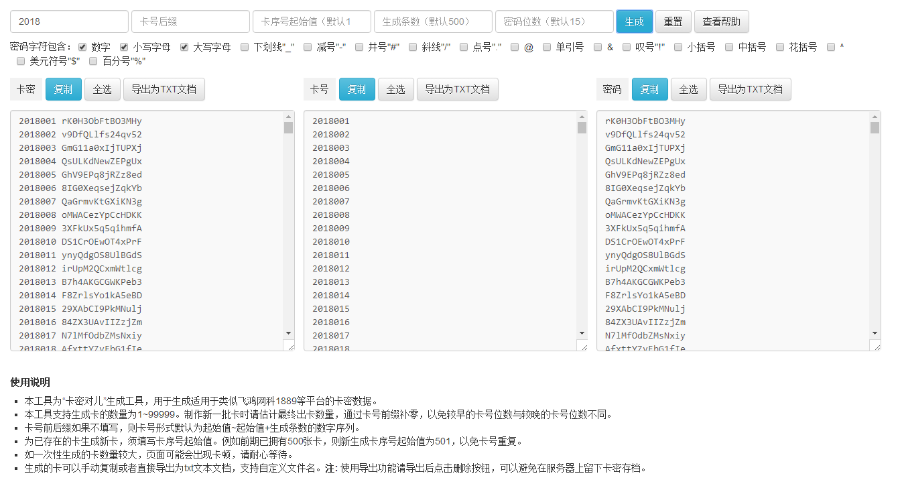Click the blue 生成 generate button

pos(634,22)
